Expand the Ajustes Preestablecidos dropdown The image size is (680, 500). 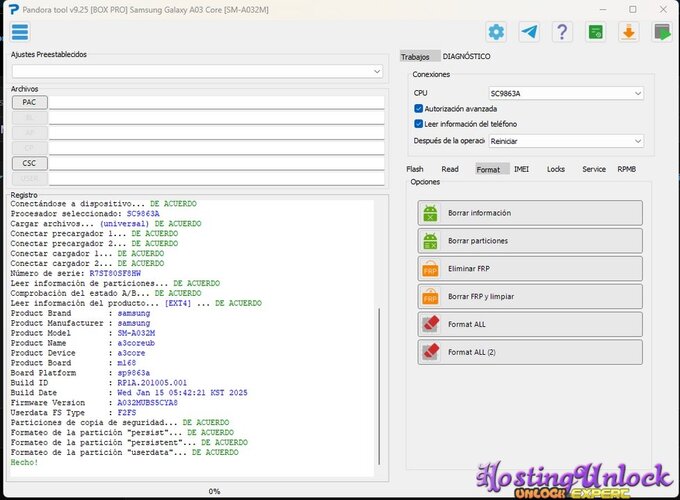coord(197,71)
